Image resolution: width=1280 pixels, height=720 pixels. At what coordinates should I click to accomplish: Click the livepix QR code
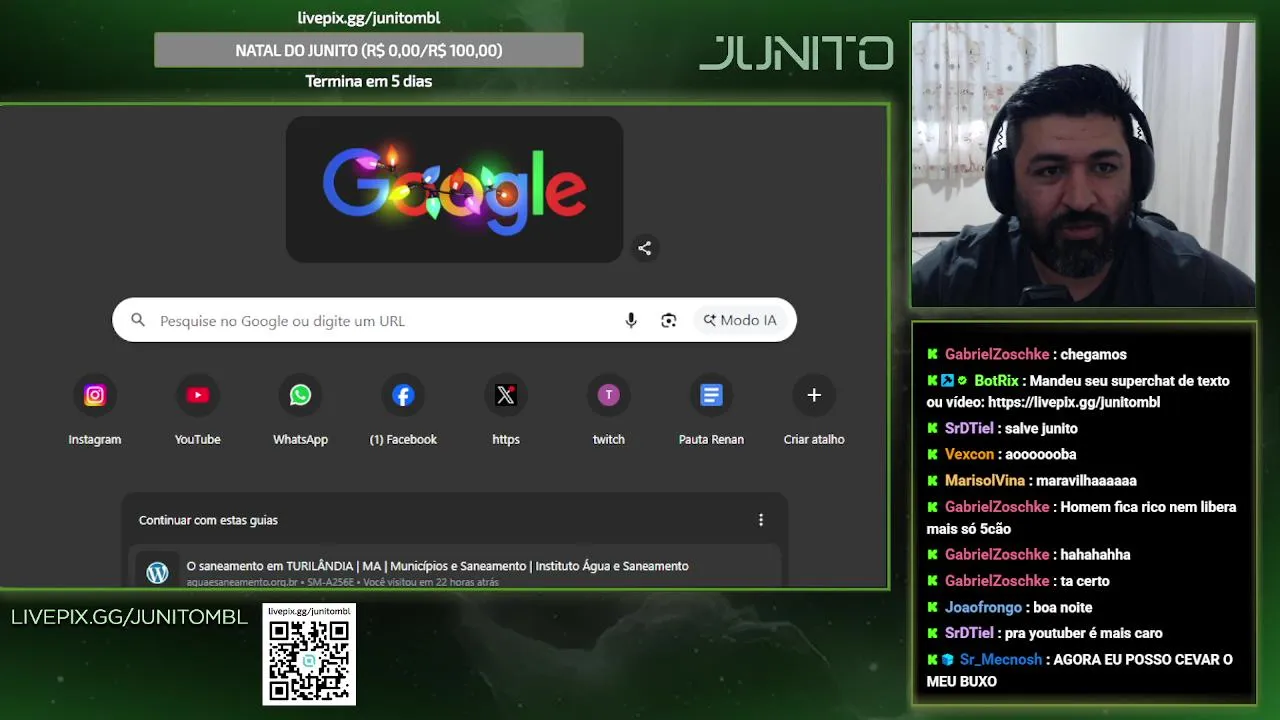tap(309, 659)
